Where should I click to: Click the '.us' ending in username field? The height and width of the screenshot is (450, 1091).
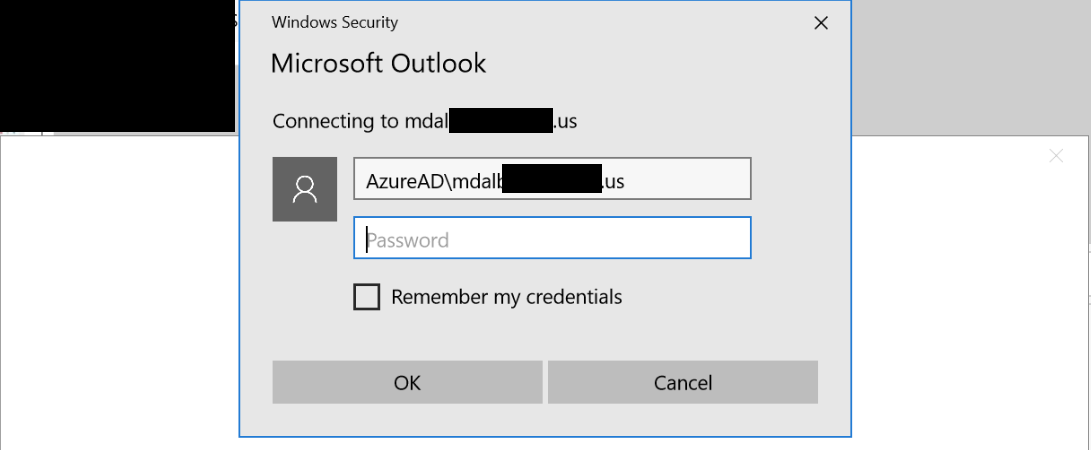tap(613, 182)
